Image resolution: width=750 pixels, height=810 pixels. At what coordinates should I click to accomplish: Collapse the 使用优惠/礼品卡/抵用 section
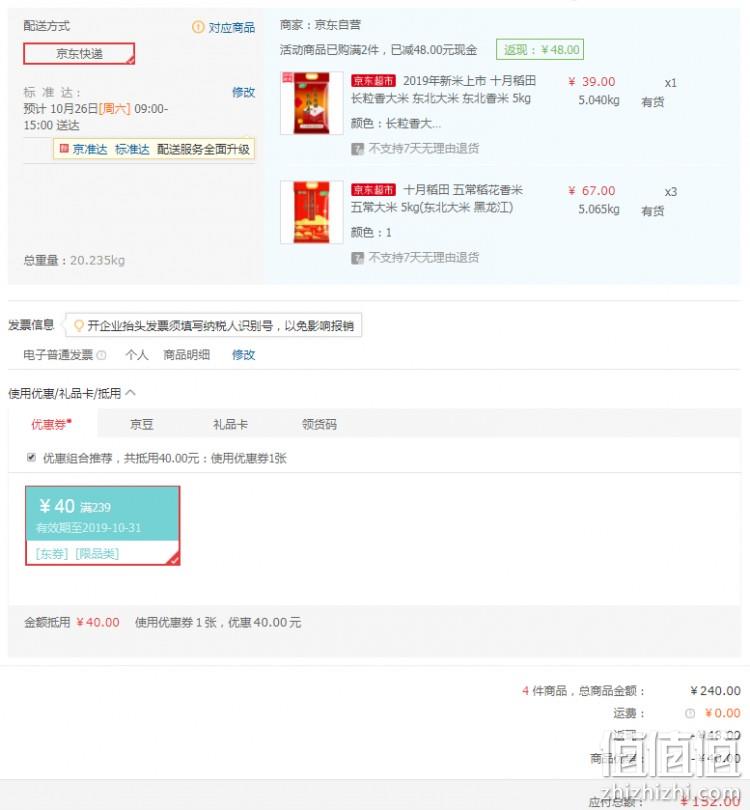point(131,393)
